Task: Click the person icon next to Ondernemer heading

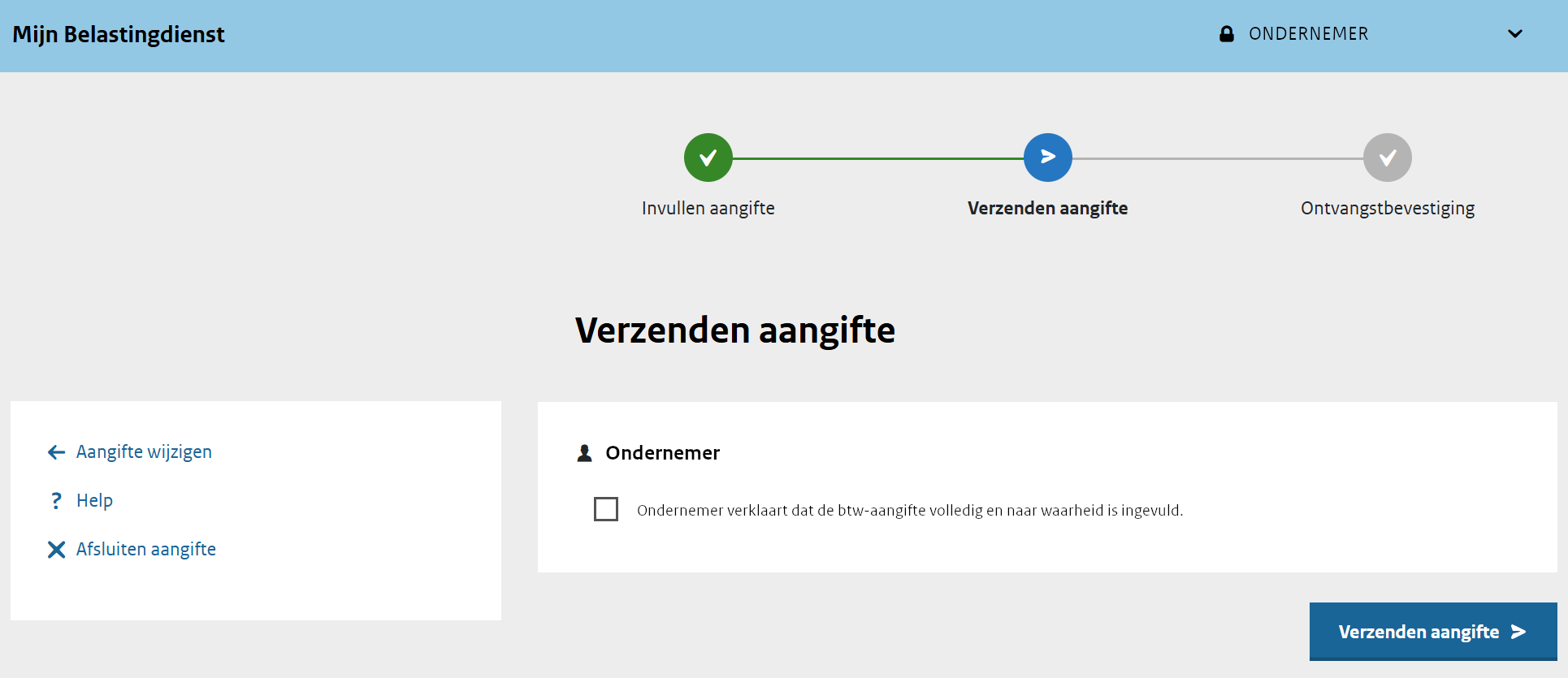Action: 584,453
